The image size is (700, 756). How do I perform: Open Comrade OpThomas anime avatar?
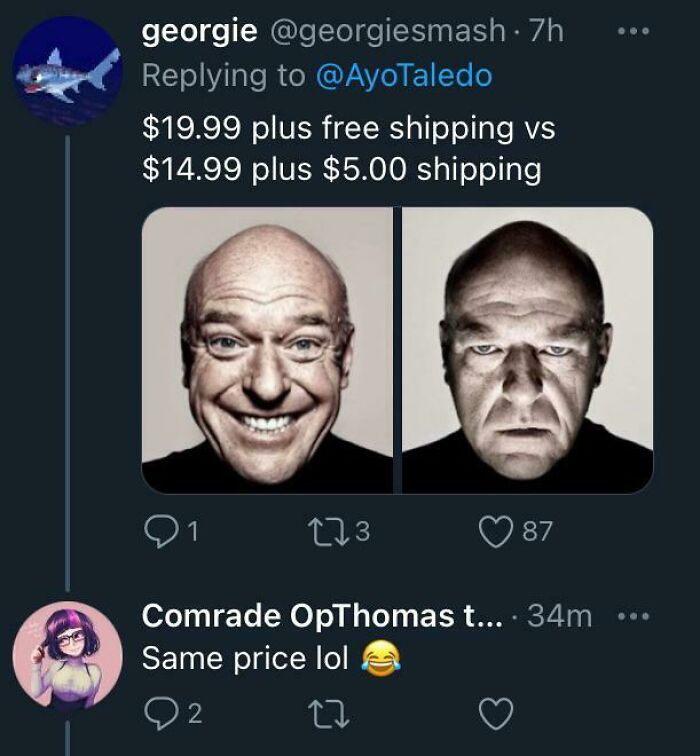coord(67,656)
